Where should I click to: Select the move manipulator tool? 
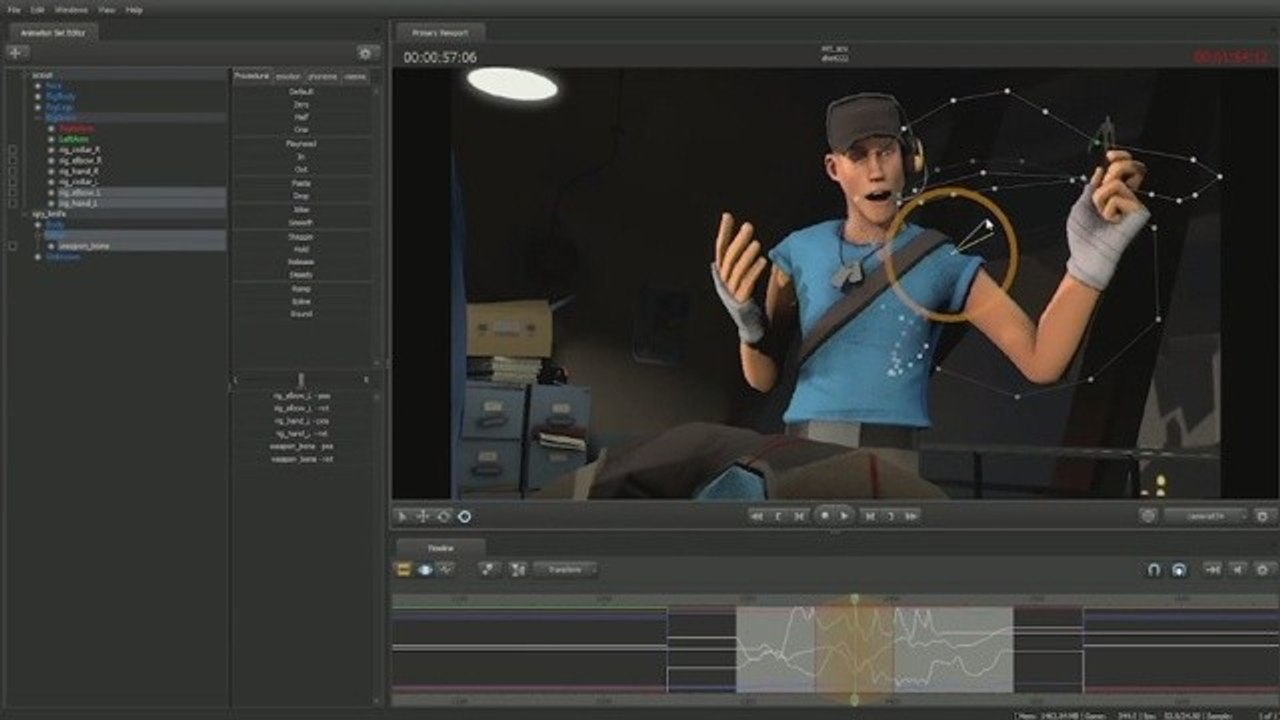[x=423, y=516]
